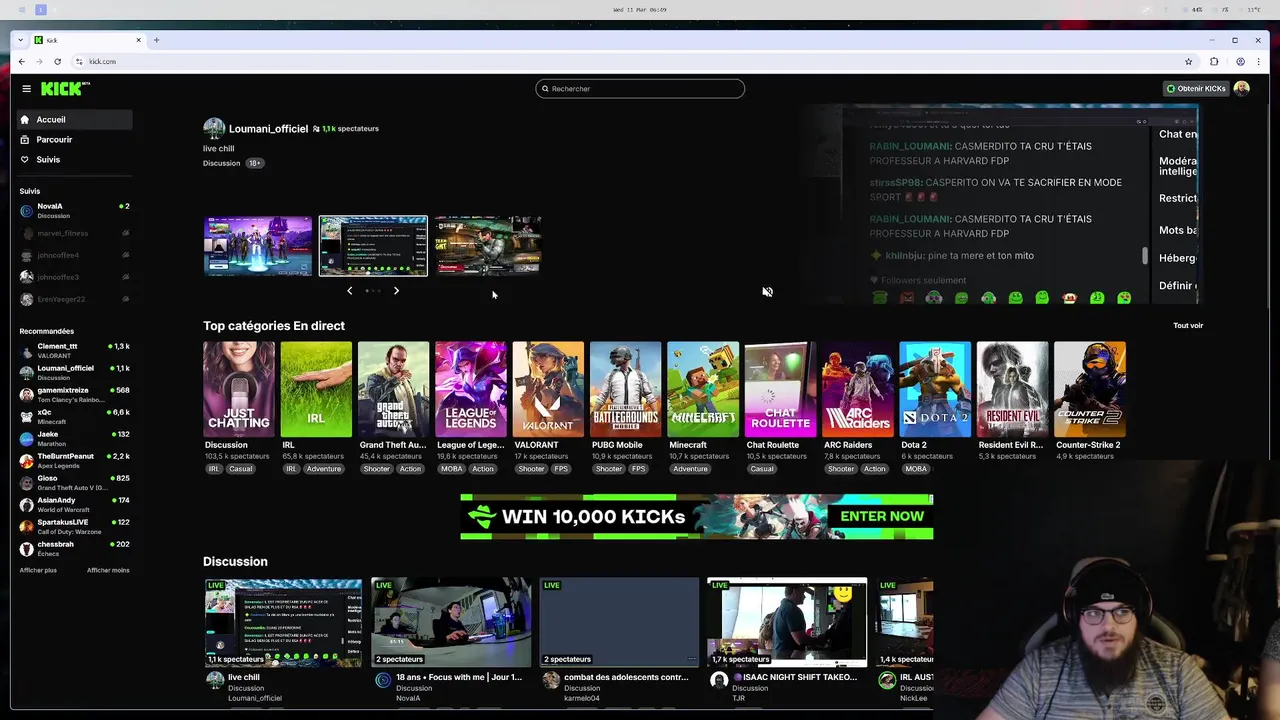Open the tab search dropdown arrow
Image resolution: width=1280 pixels, height=720 pixels.
pos(21,40)
